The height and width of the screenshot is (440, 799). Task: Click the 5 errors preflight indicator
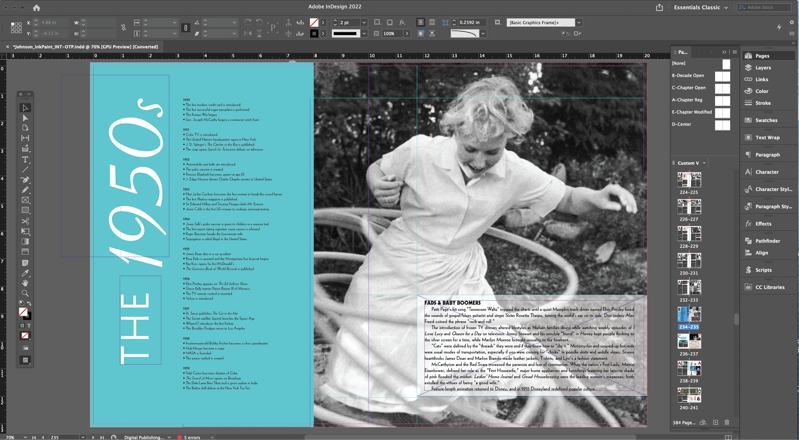[189, 437]
